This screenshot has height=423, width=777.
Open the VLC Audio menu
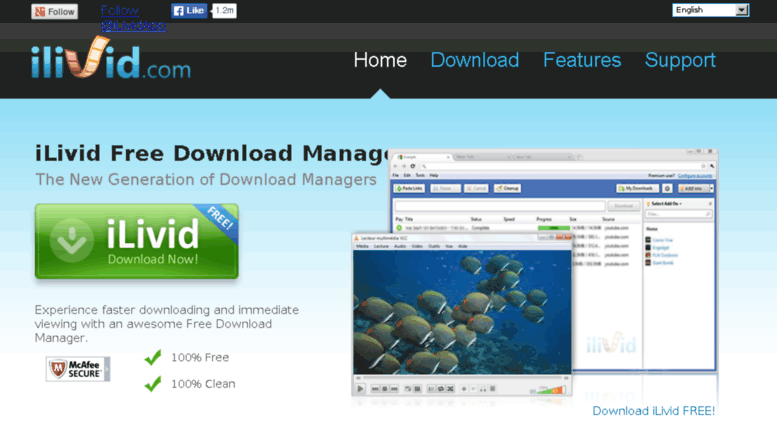tap(400, 246)
